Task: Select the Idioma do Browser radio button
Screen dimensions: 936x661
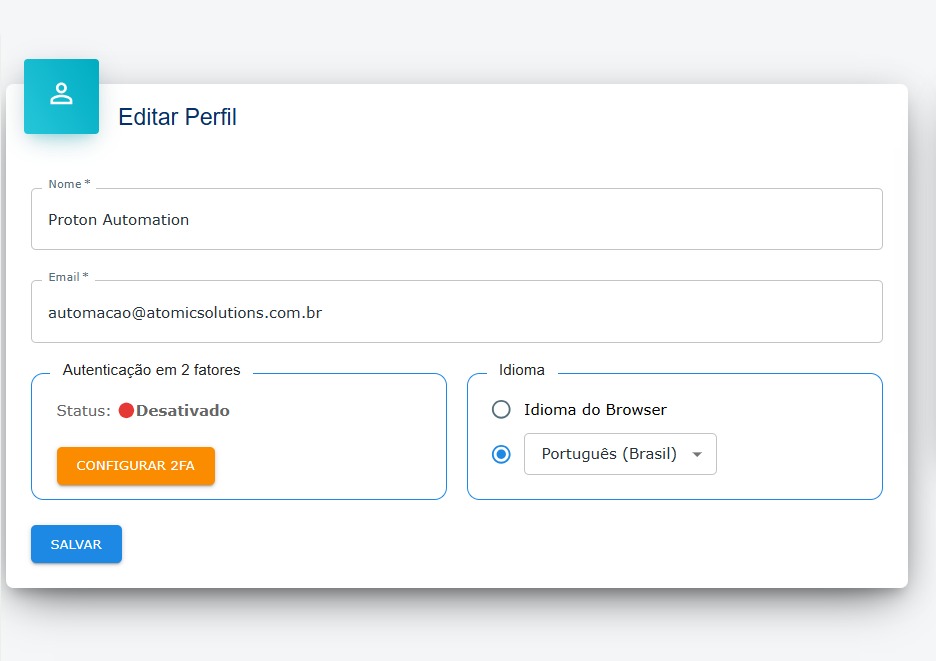Action: 501,410
